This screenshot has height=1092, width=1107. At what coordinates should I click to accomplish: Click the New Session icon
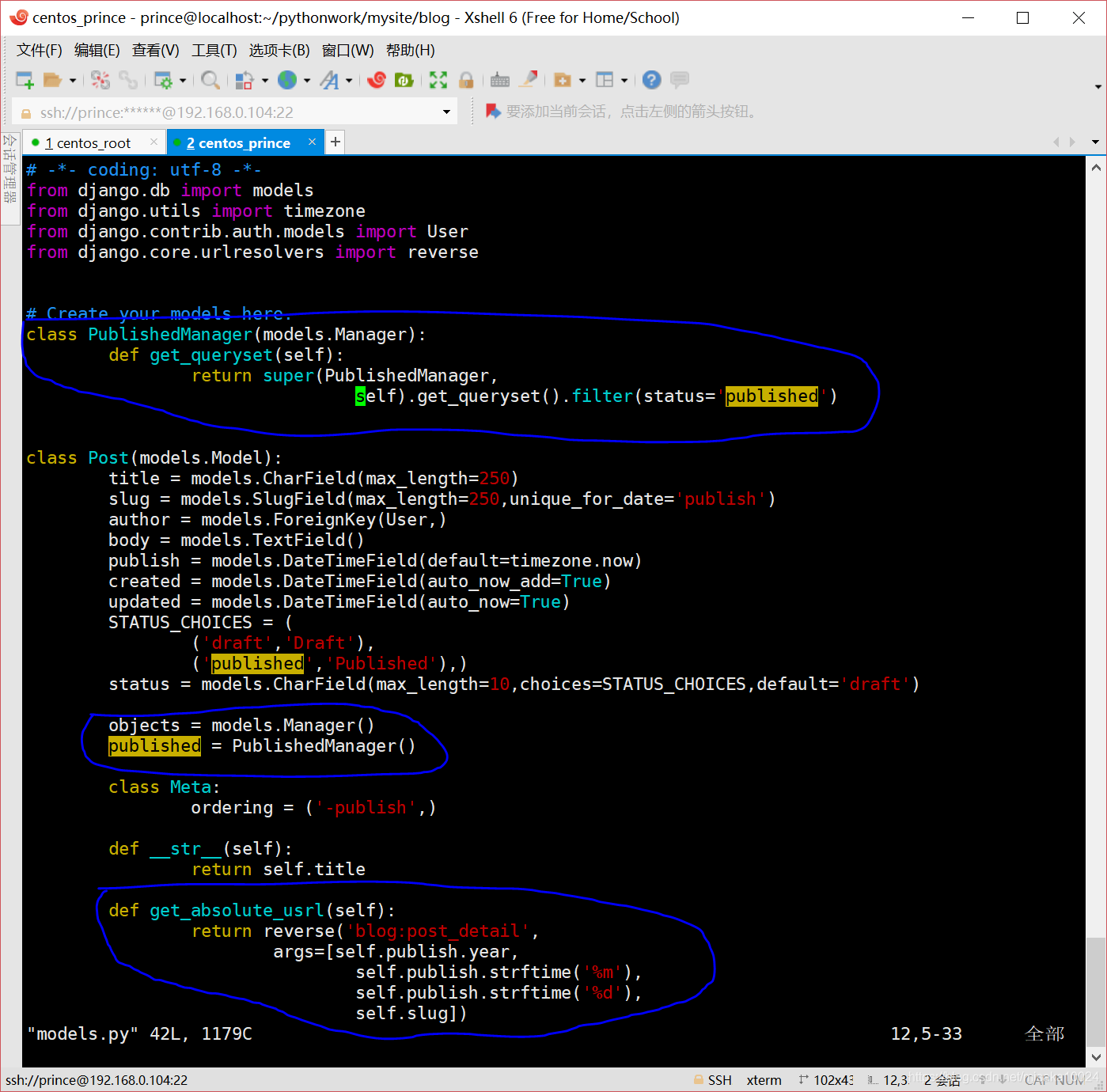(25, 80)
